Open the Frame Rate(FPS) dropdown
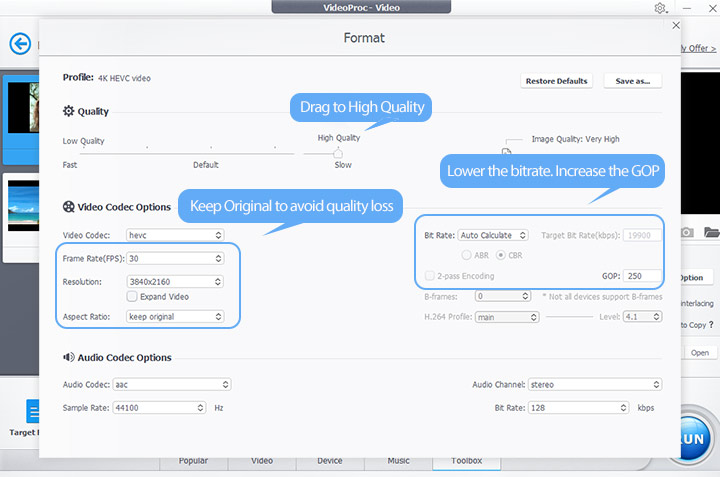 [x=175, y=258]
